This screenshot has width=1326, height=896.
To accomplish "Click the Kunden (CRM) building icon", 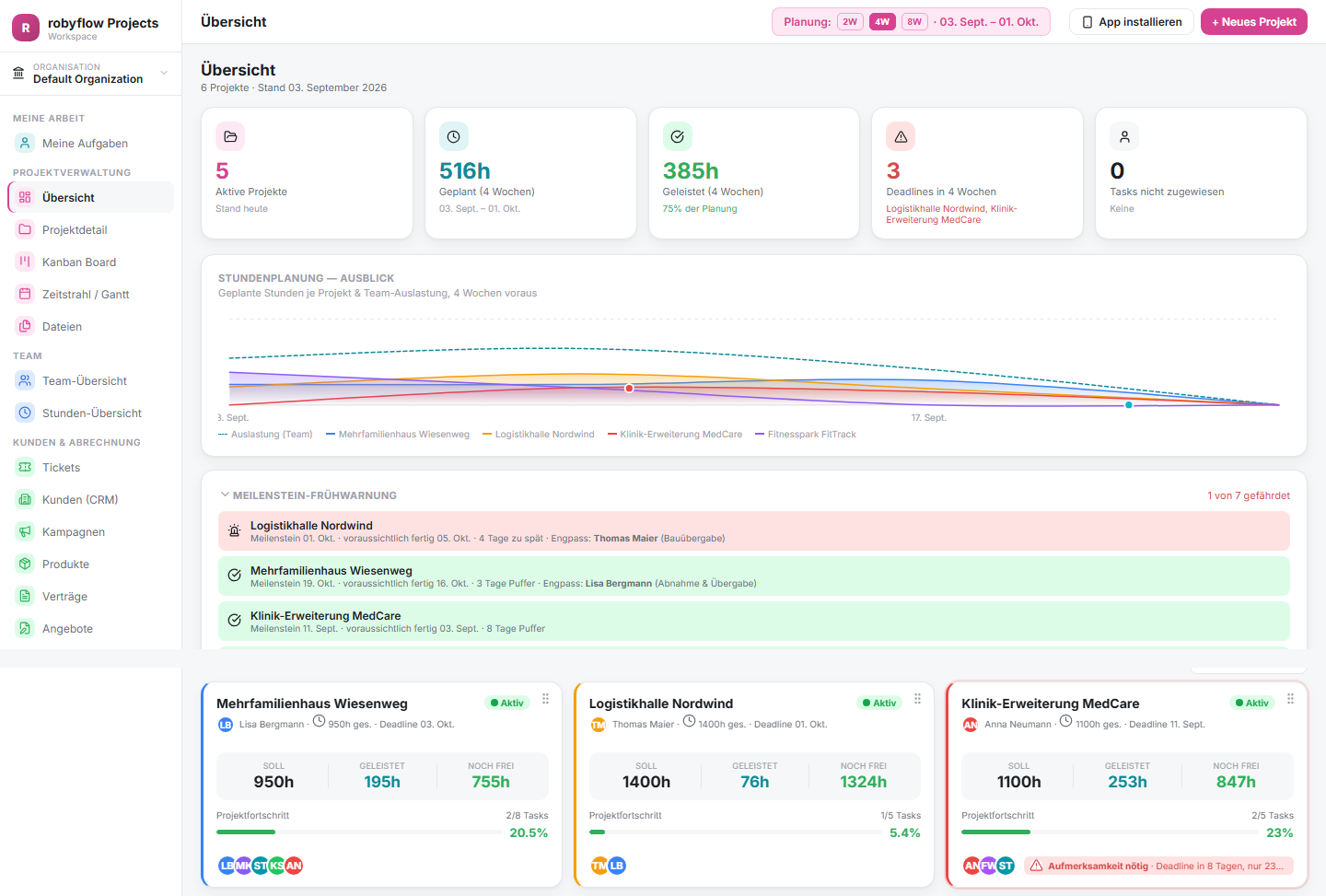I will (25, 499).
